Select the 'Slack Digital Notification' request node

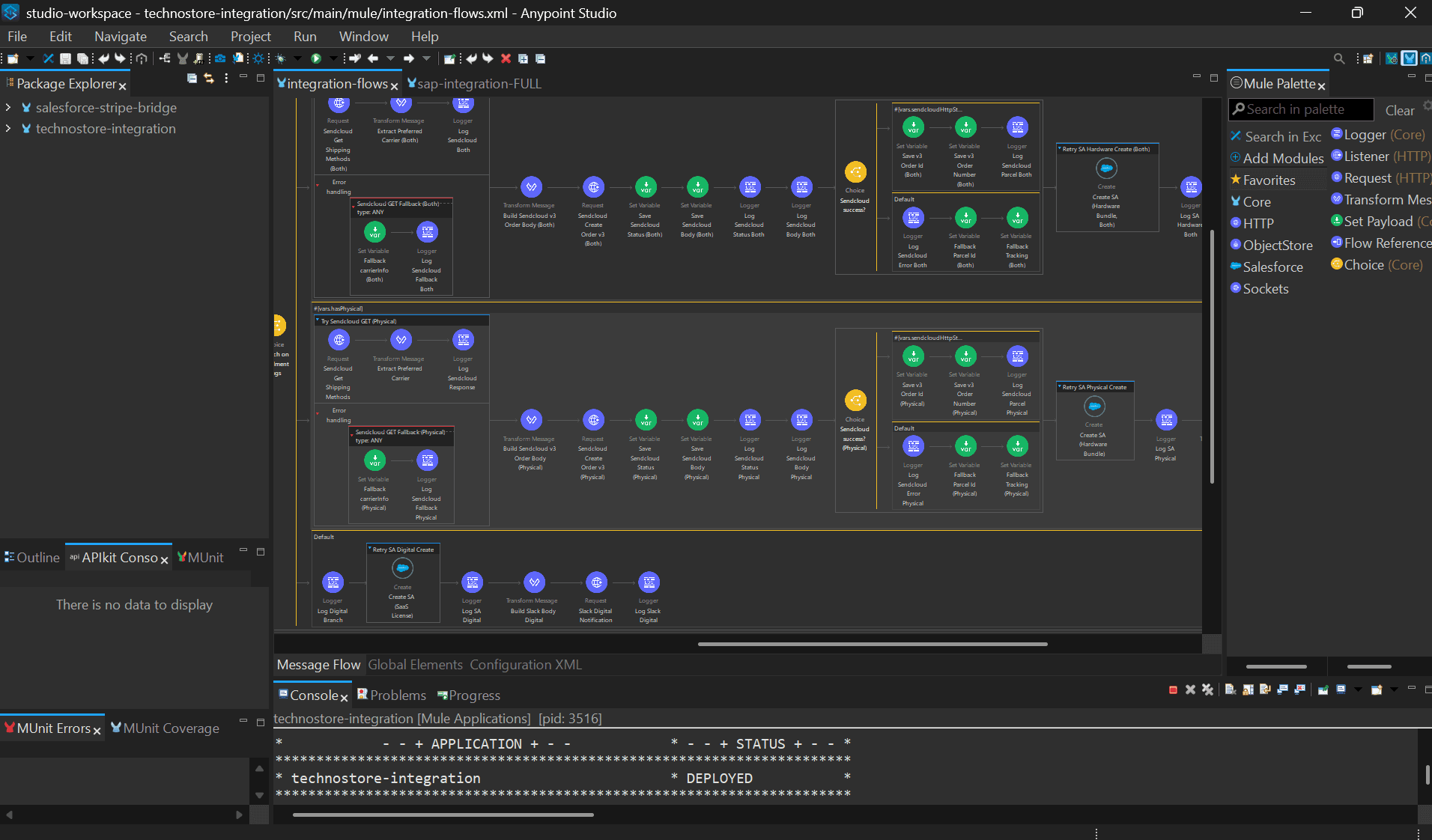[596, 582]
